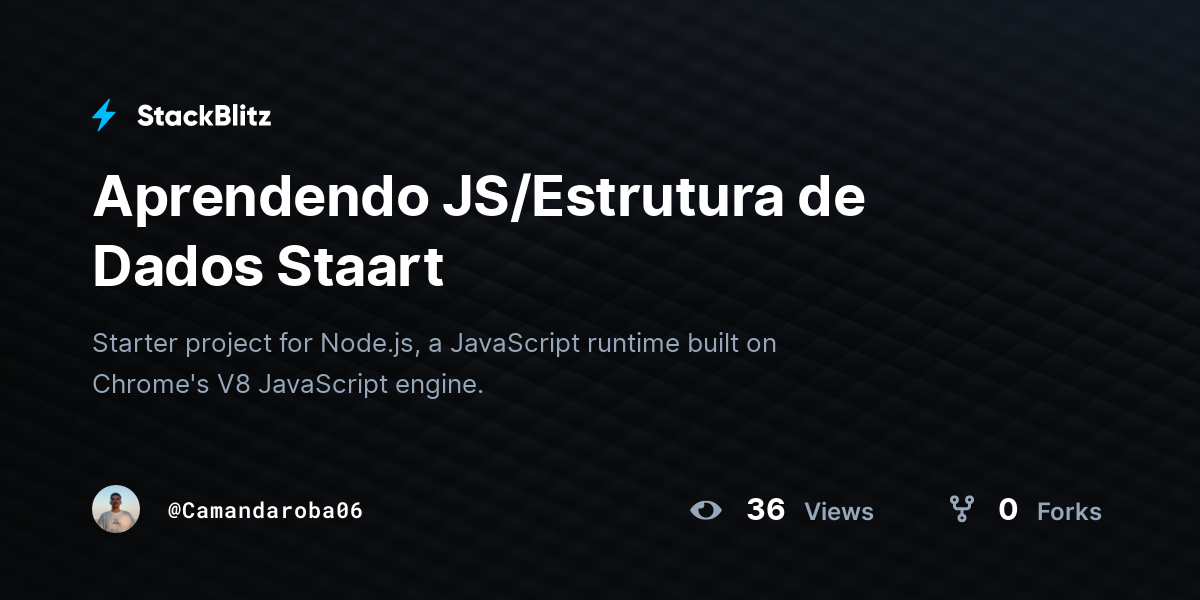Click the Views label
The image size is (1200, 600).
click(839, 512)
